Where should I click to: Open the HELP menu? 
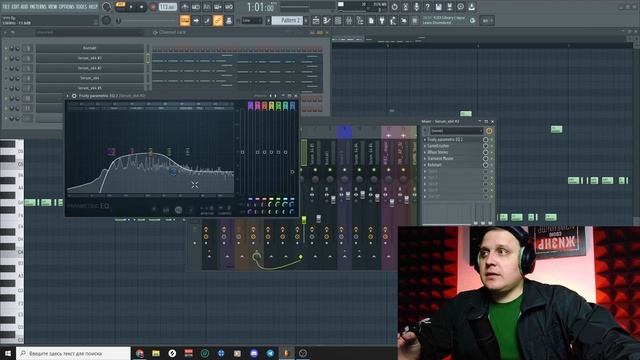(93, 7)
